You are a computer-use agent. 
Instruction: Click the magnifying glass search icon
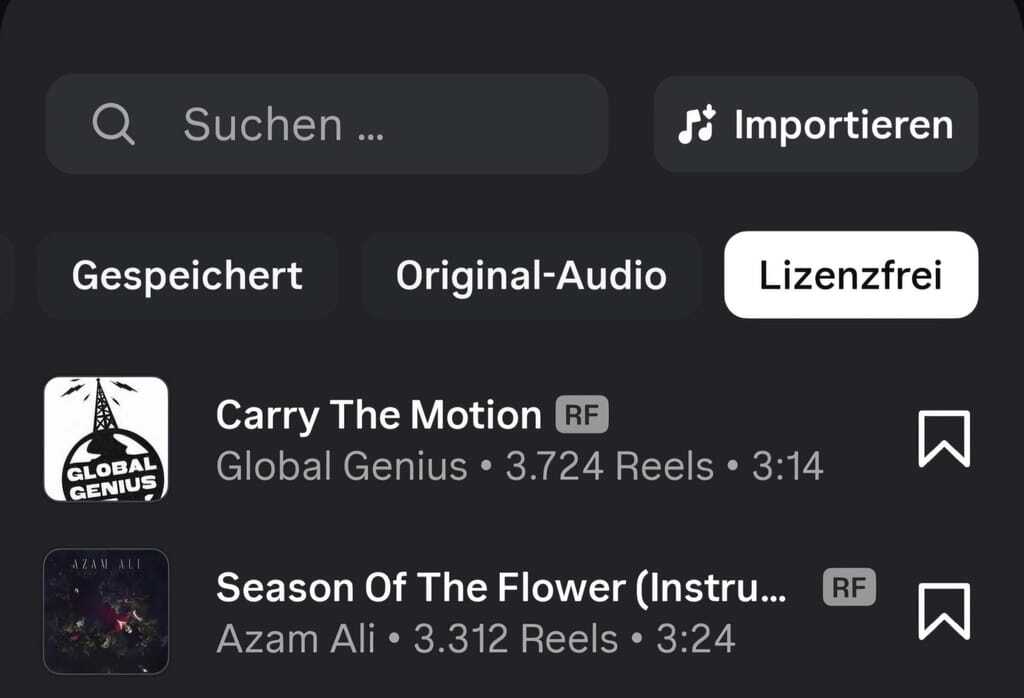point(113,125)
